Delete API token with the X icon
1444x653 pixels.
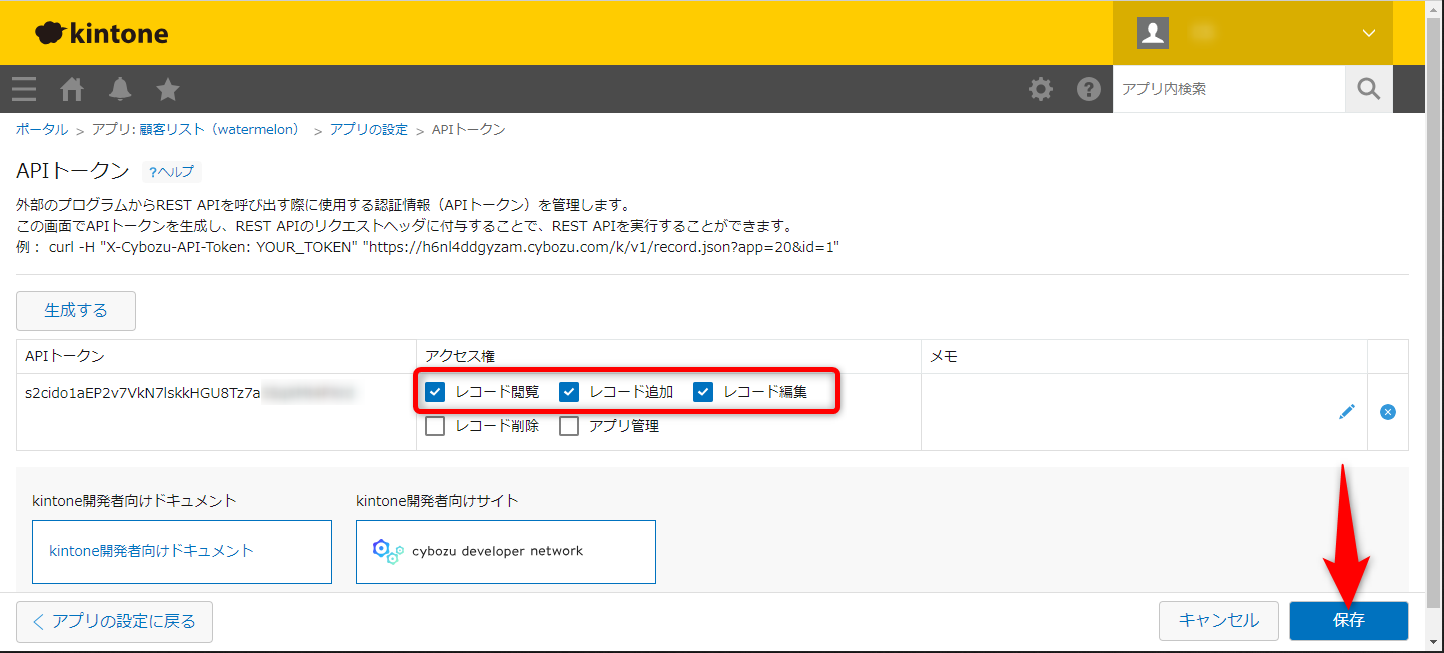pyautogui.click(x=1388, y=411)
